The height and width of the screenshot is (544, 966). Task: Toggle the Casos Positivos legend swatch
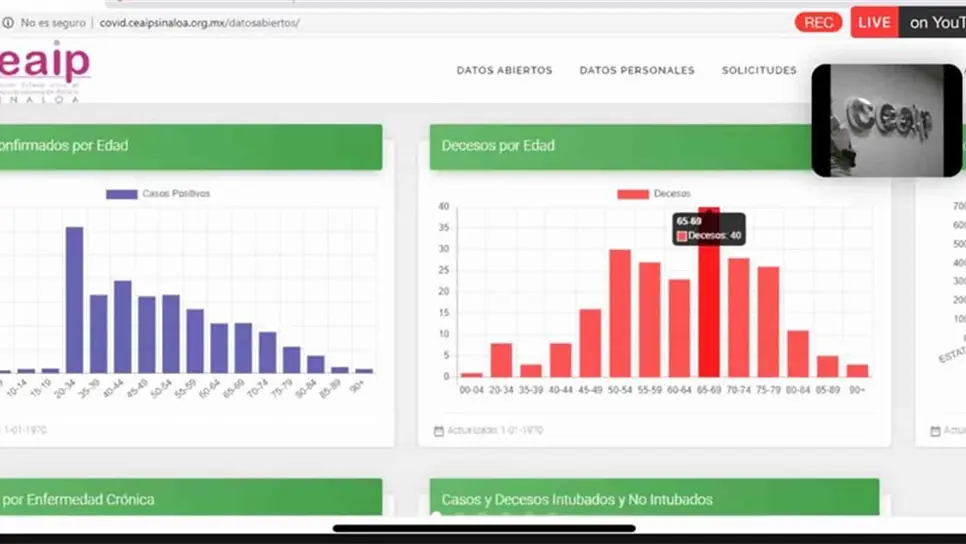pyautogui.click(x=121, y=194)
